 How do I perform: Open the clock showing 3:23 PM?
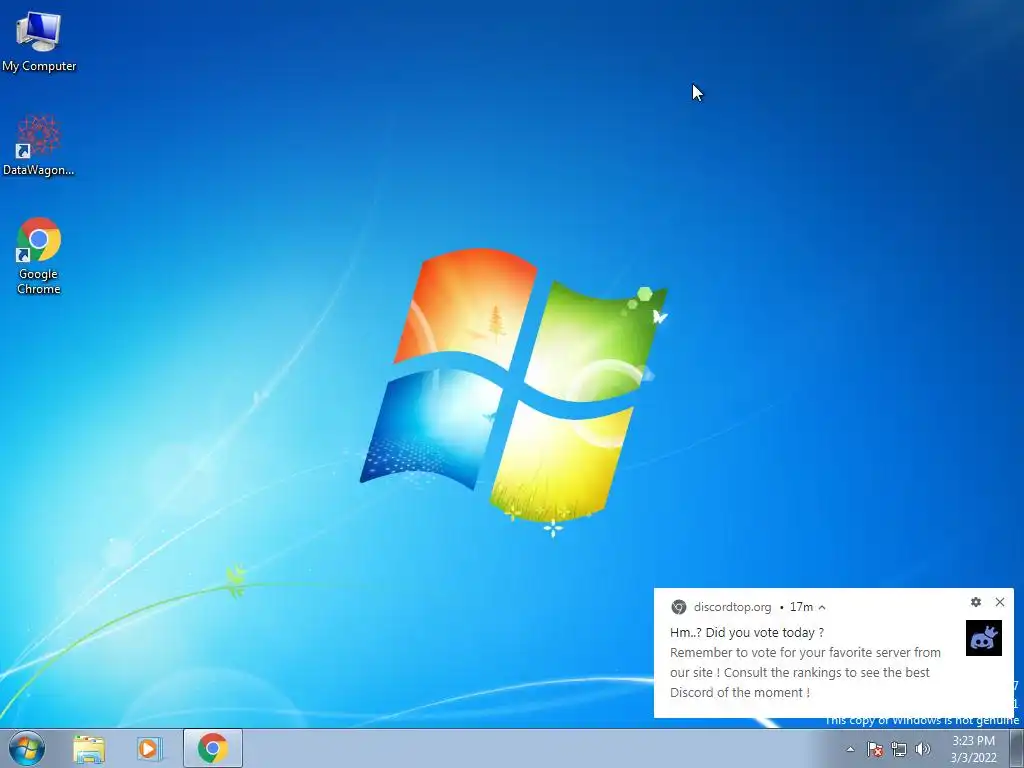pyautogui.click(x=973, y=749)
